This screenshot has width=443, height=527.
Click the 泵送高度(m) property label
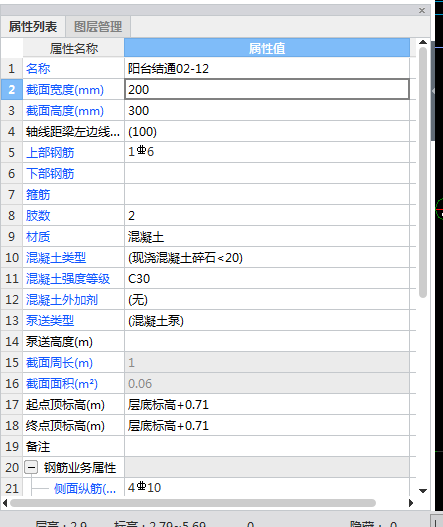[59, 342]
